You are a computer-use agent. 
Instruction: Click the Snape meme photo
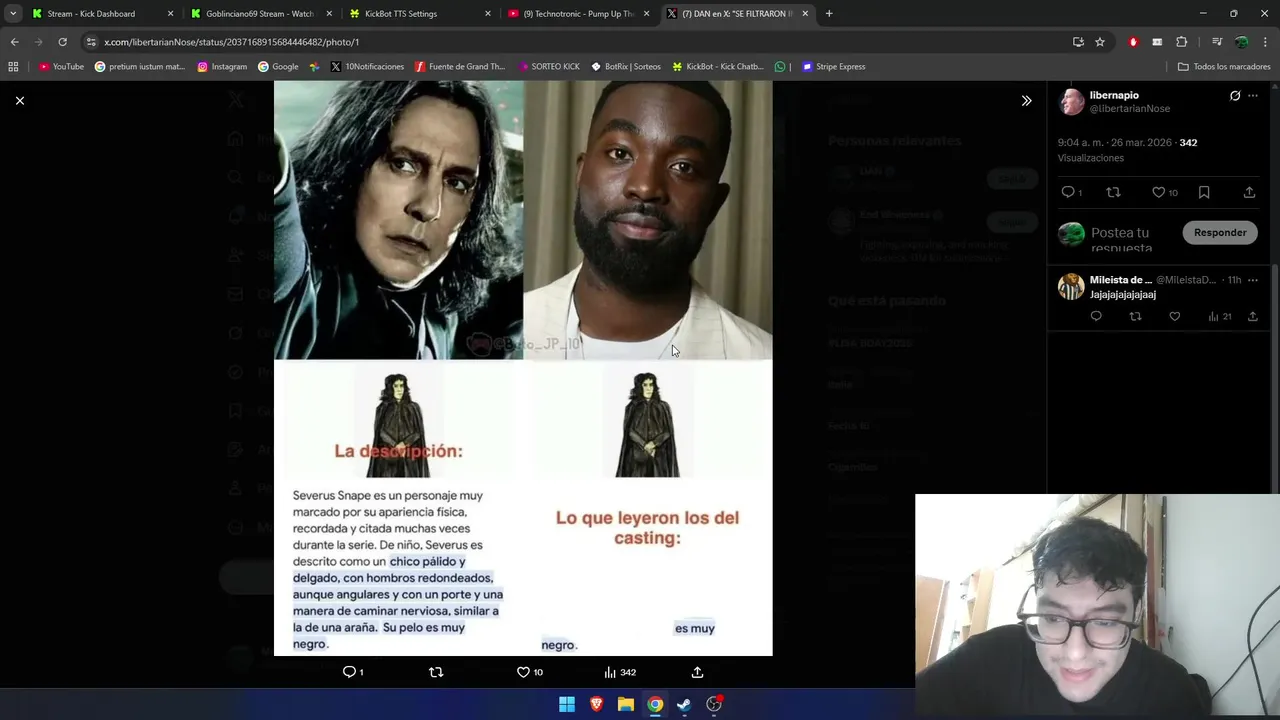coord(523,368)
